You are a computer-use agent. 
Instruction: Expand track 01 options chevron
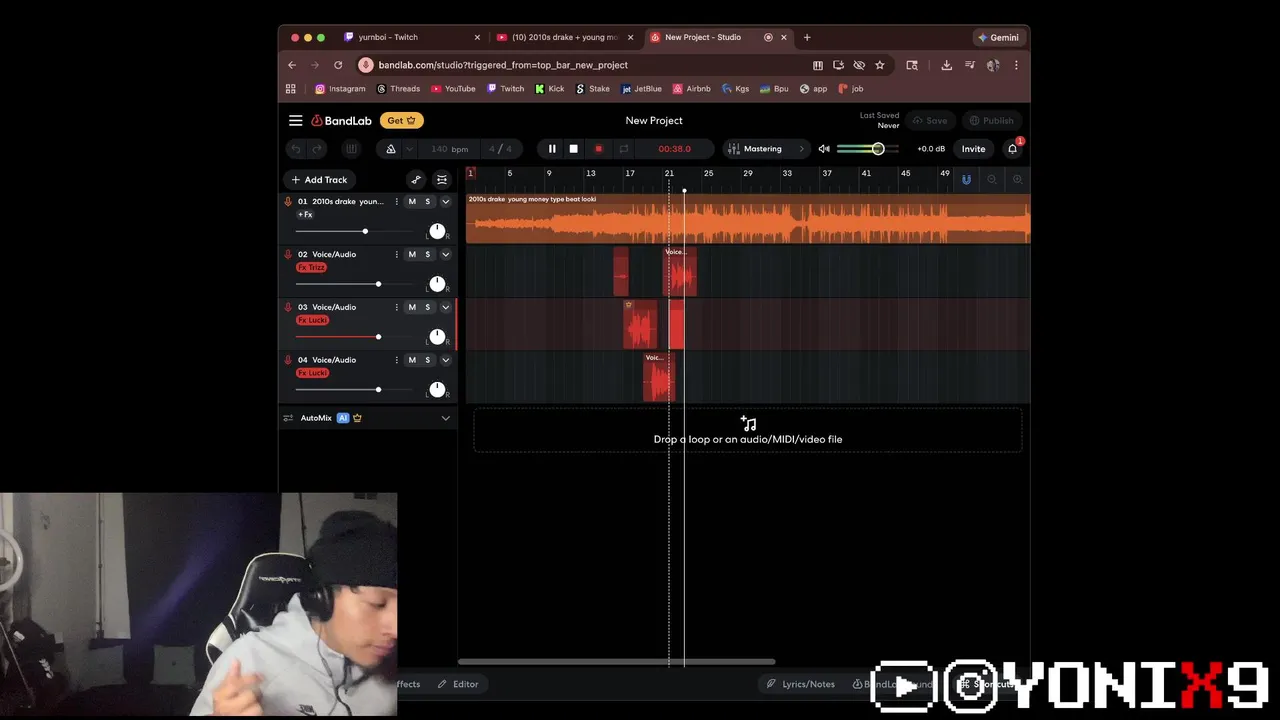click(446, 202)
